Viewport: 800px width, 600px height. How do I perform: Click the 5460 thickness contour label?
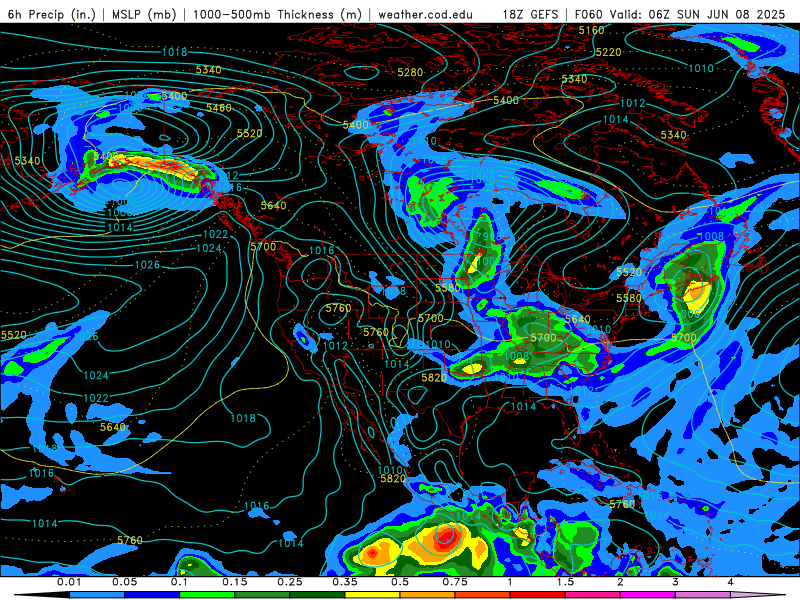click(219, 108)
